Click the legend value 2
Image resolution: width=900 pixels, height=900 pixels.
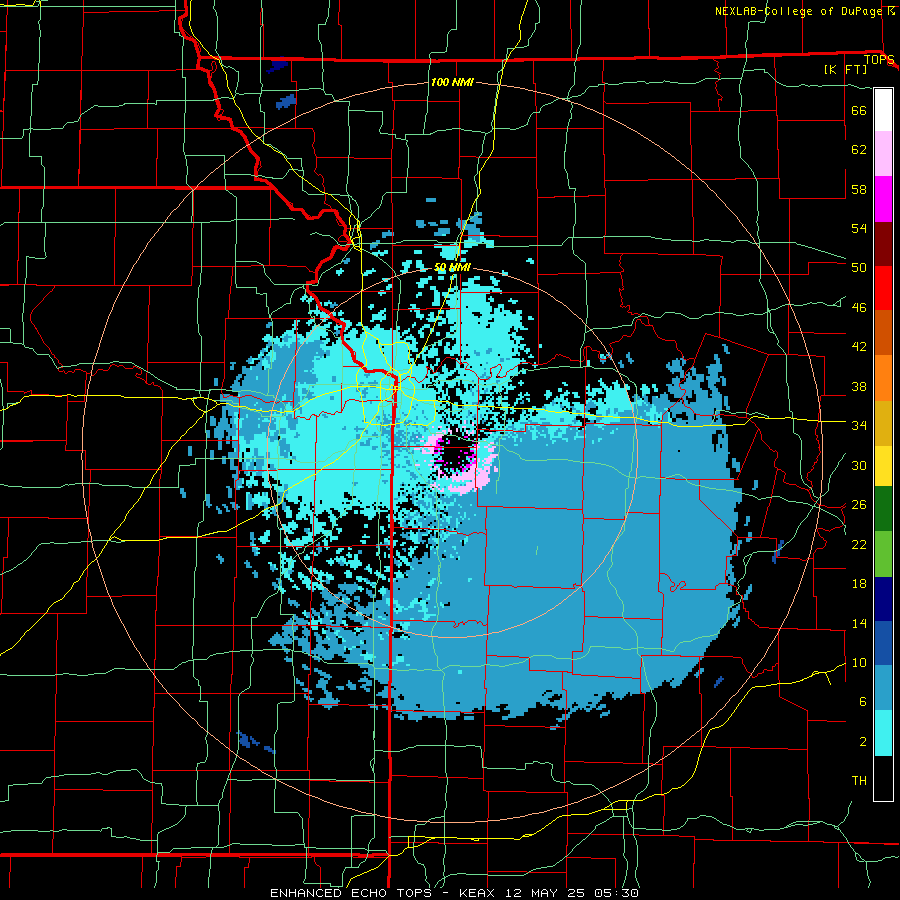pos(863,741)
